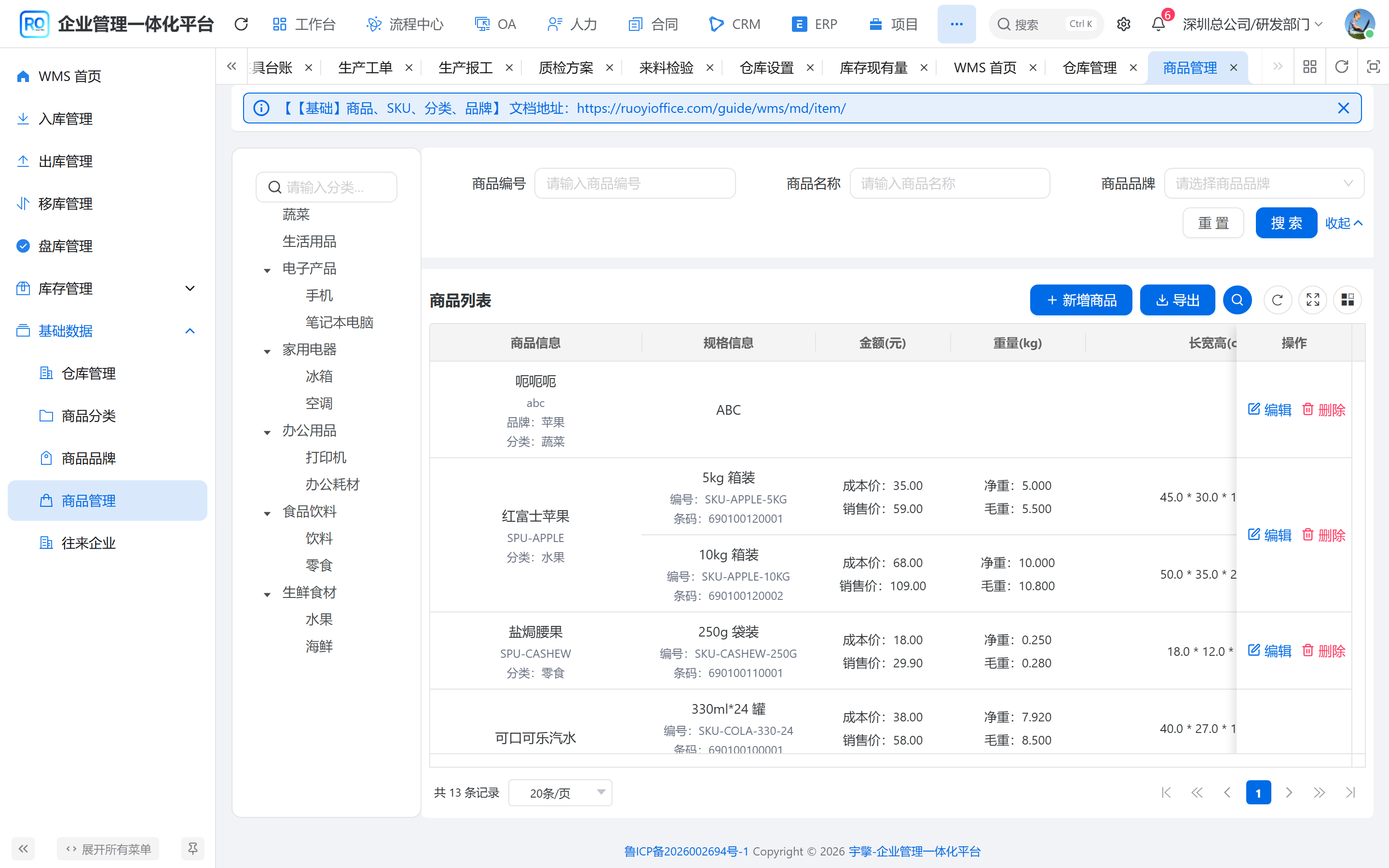Click the pin icon at sidebar bottom
This screenshot has width=1389, height=868.
point(192,849)
